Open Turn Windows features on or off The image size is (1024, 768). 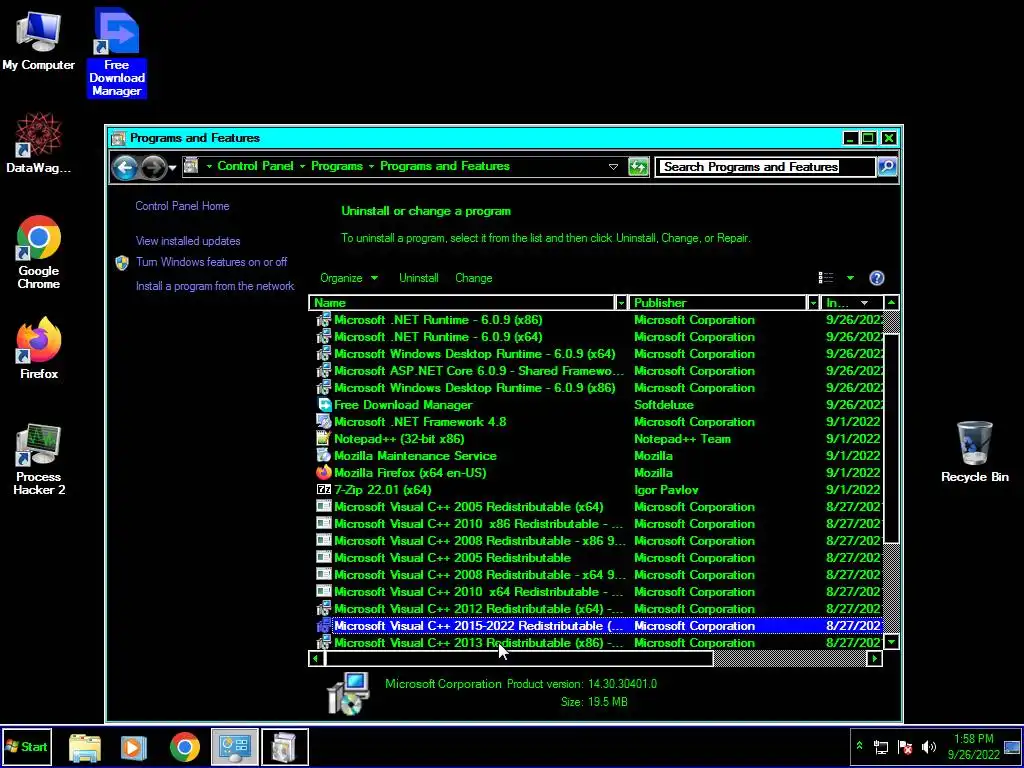[x=212, y=262]
